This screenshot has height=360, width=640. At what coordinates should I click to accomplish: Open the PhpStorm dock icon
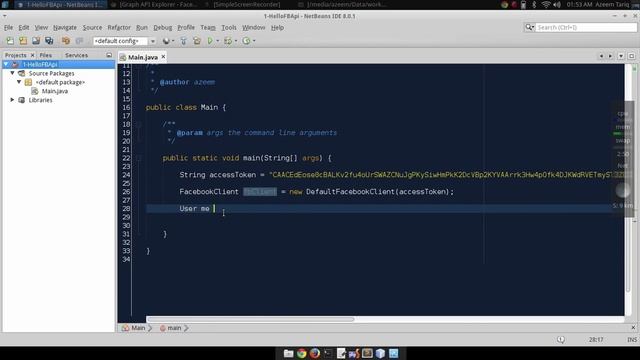[x=354, y=353]
